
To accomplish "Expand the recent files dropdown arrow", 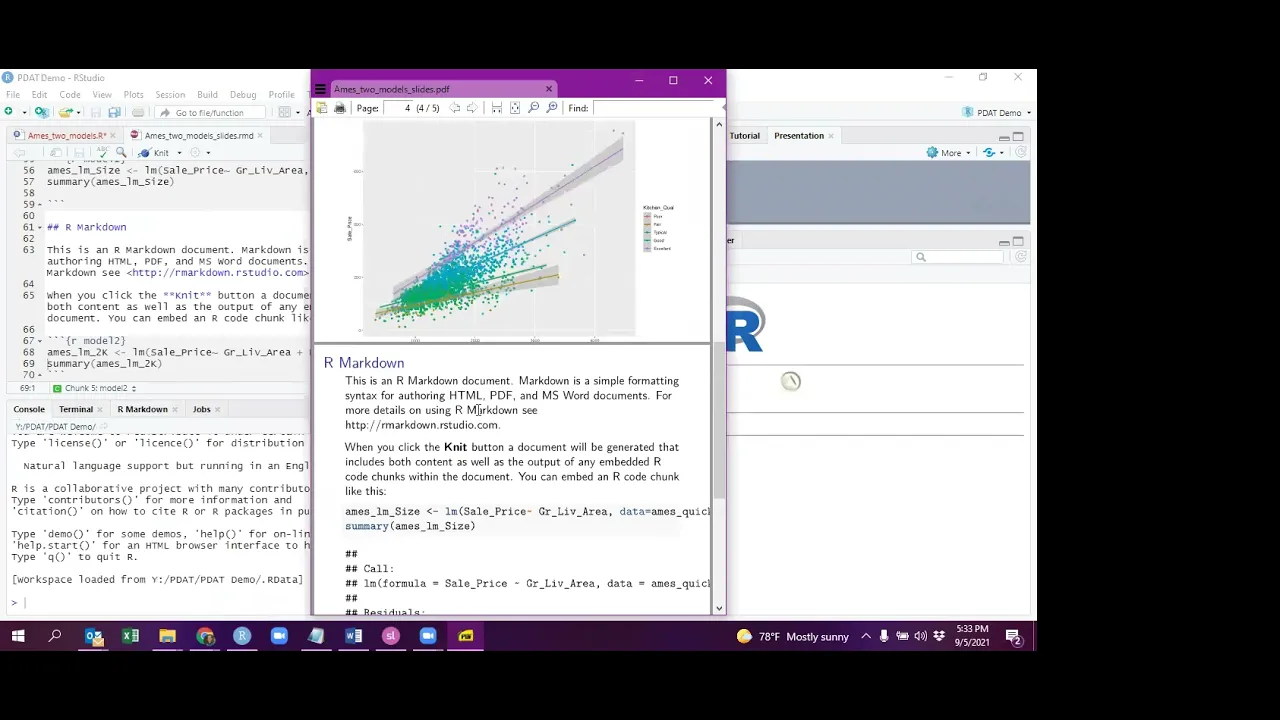I will (x=78, y=113).
